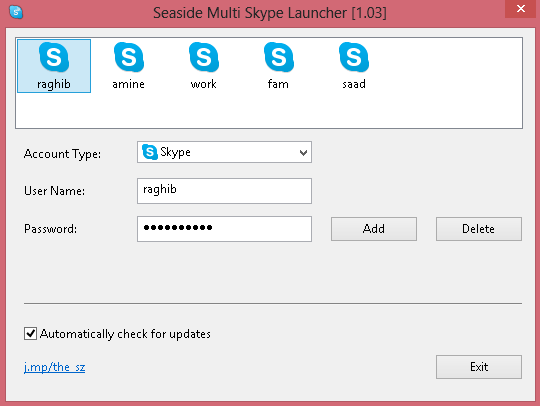
Task: Select the raghib Skype account icon
Action: [x=54, y=66]
